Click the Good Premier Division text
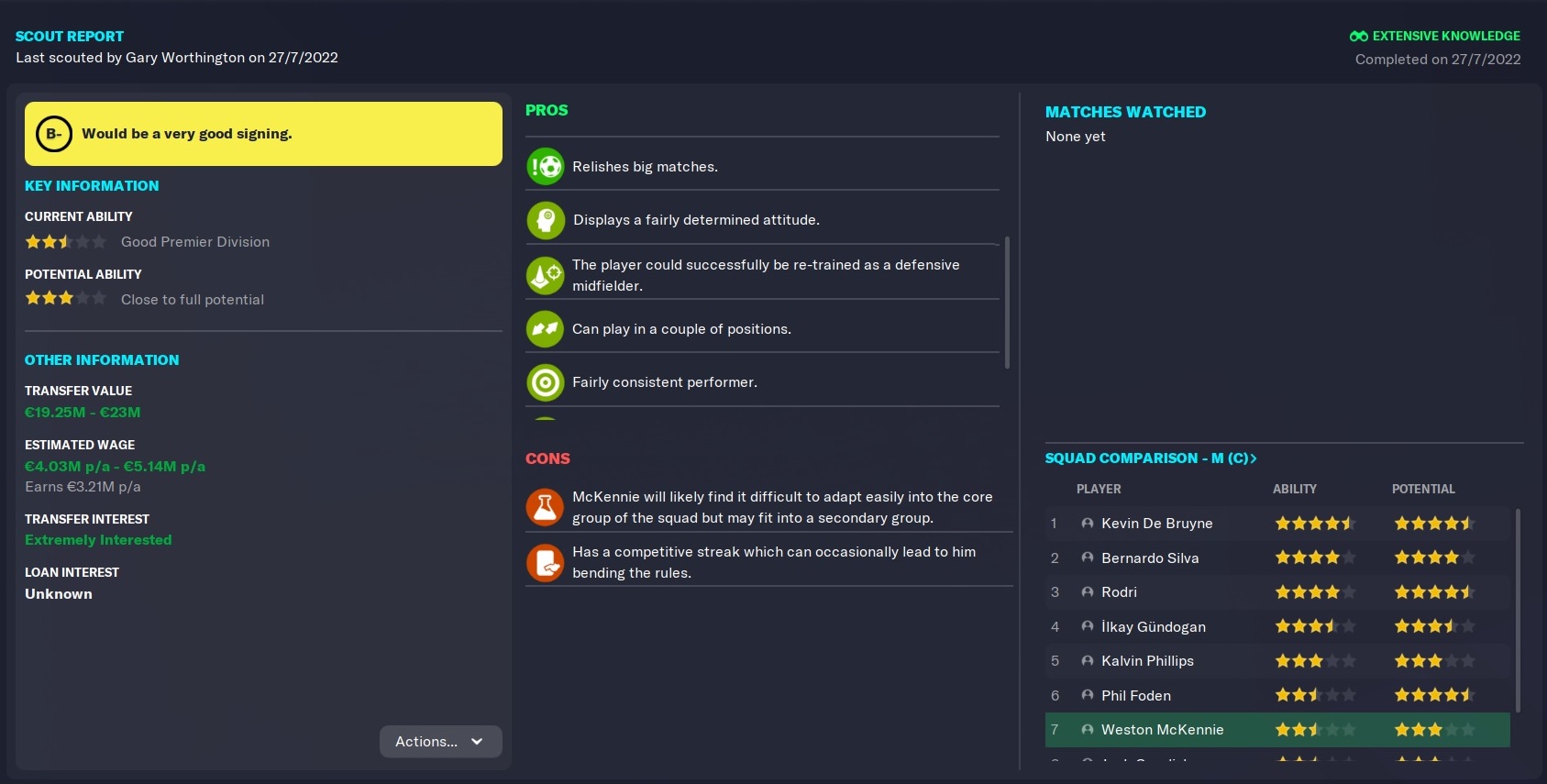Viewport: 1547px width, 784px height. [195, 242]
